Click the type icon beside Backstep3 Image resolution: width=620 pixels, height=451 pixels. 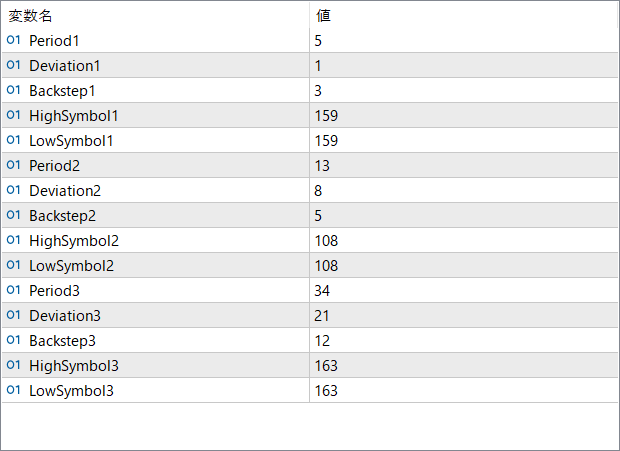coord(13,340)
